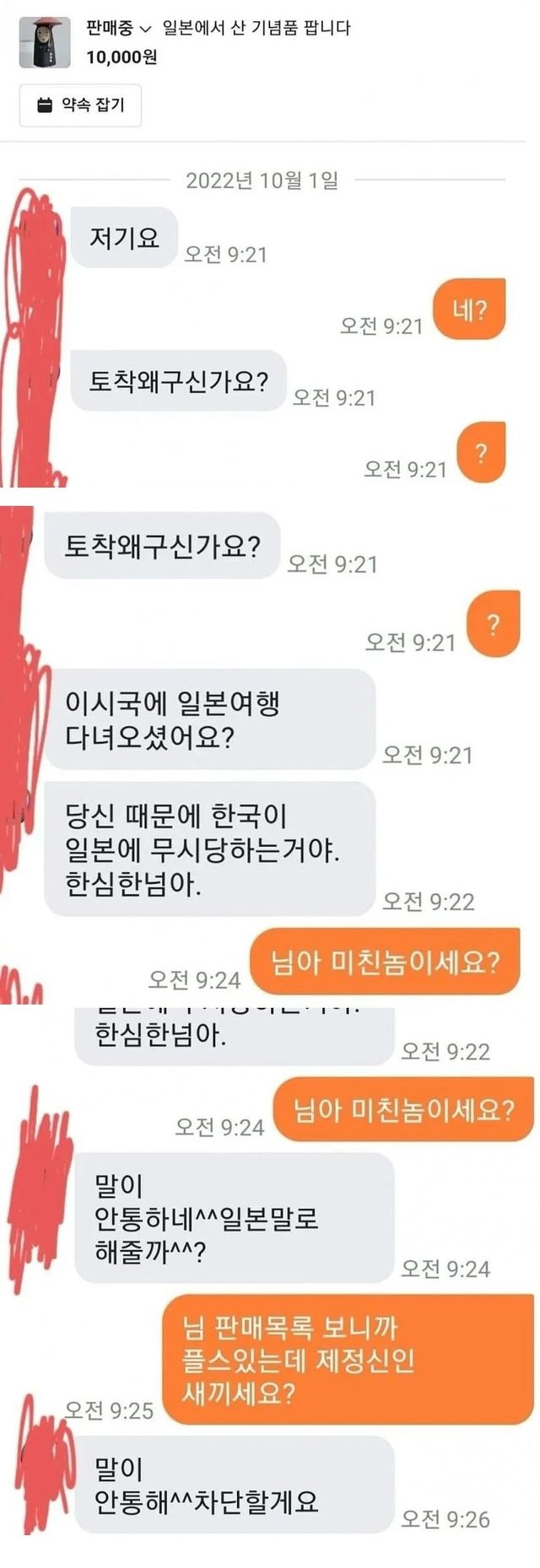This screenshot has width=540, height=1568.
Task: Click the calendar icon in 약속 잡기
Action: [46, 105]
